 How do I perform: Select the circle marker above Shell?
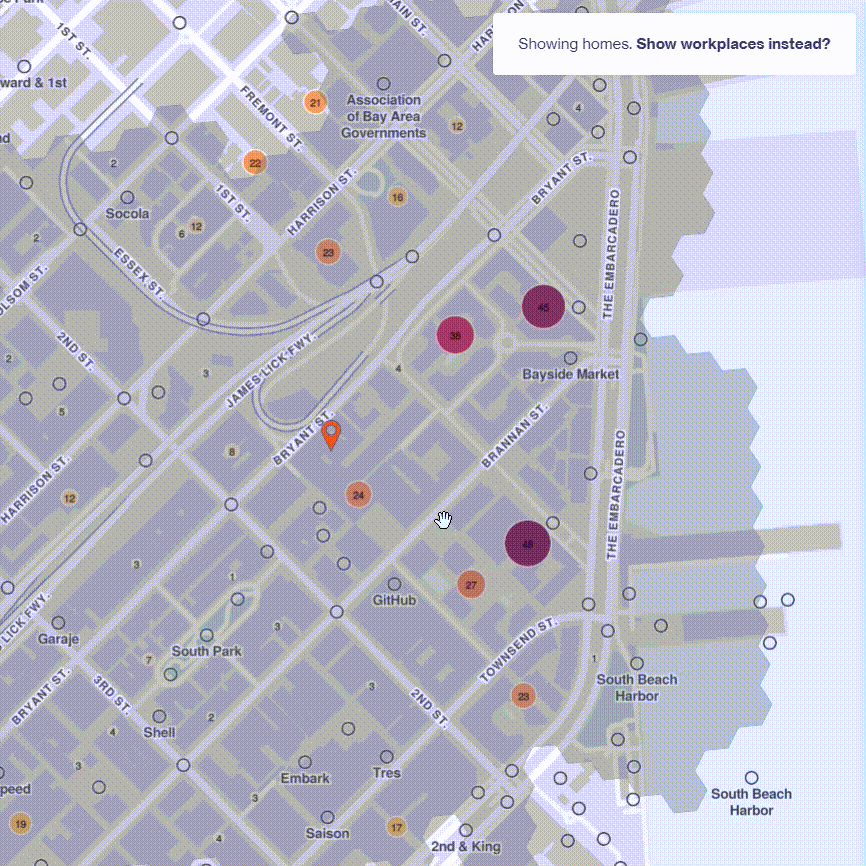tap(159, 716)
